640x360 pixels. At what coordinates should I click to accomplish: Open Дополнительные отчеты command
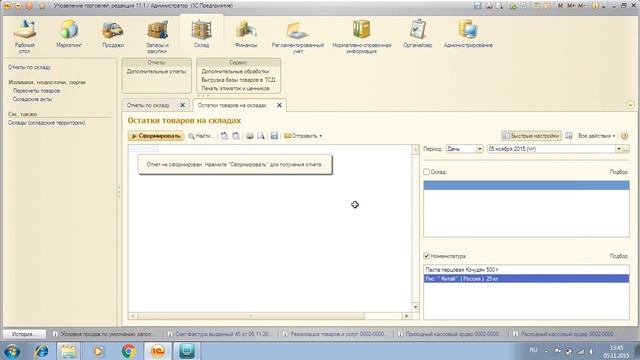coord(156,71)
